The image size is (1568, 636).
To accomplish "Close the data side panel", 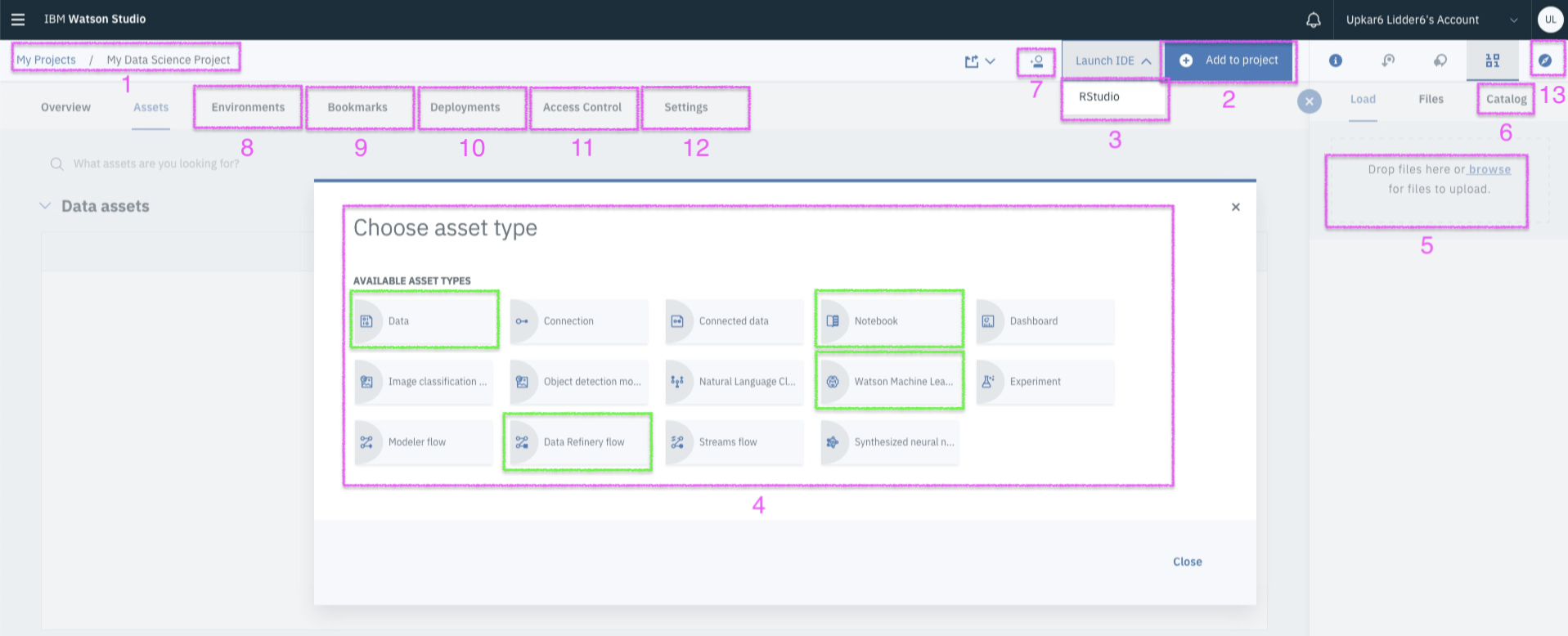I will 1310,101.
